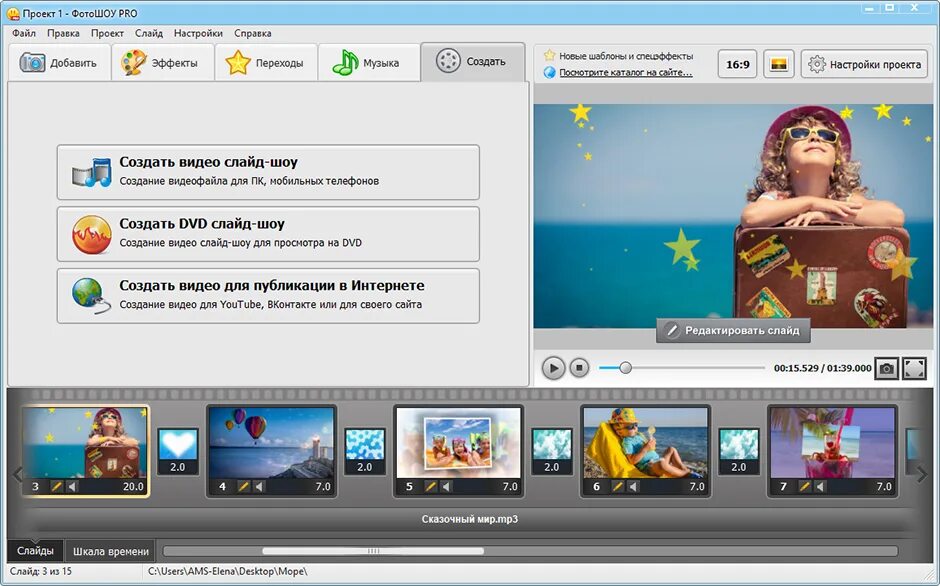Click Новые шаблоны и спецэффекты text
Viewport: 940px width, 586px height.
click(x=626, y=56)
